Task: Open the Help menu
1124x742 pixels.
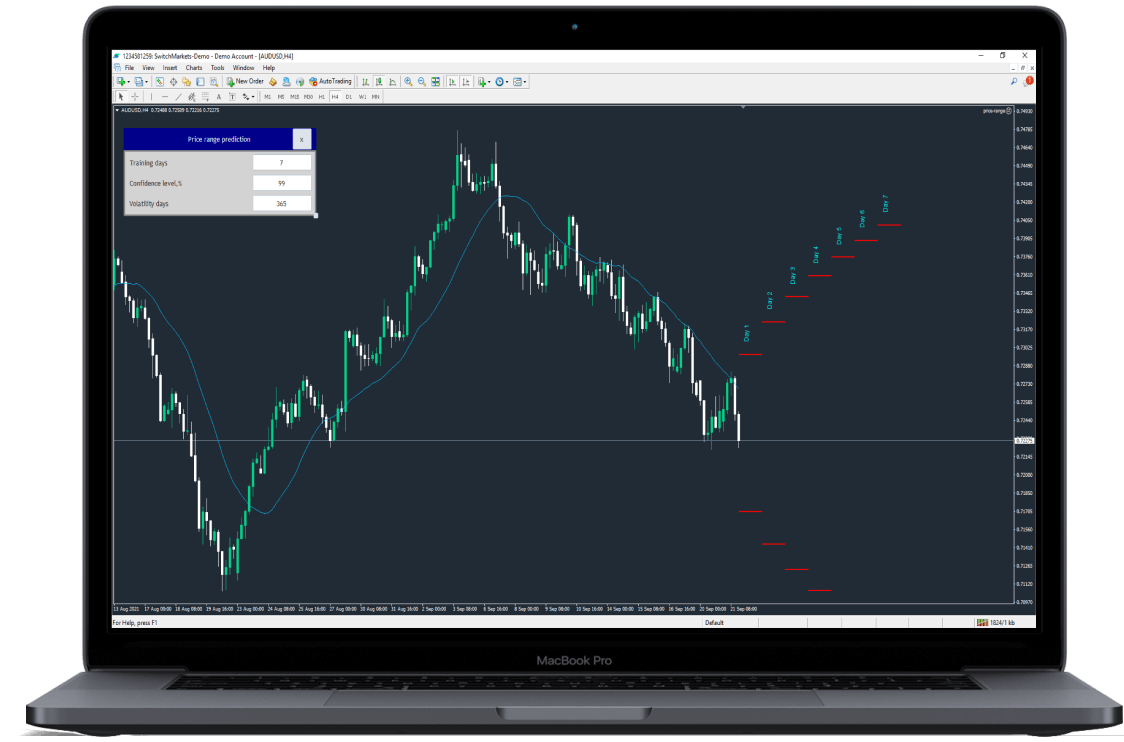Action: click(269, 68)
